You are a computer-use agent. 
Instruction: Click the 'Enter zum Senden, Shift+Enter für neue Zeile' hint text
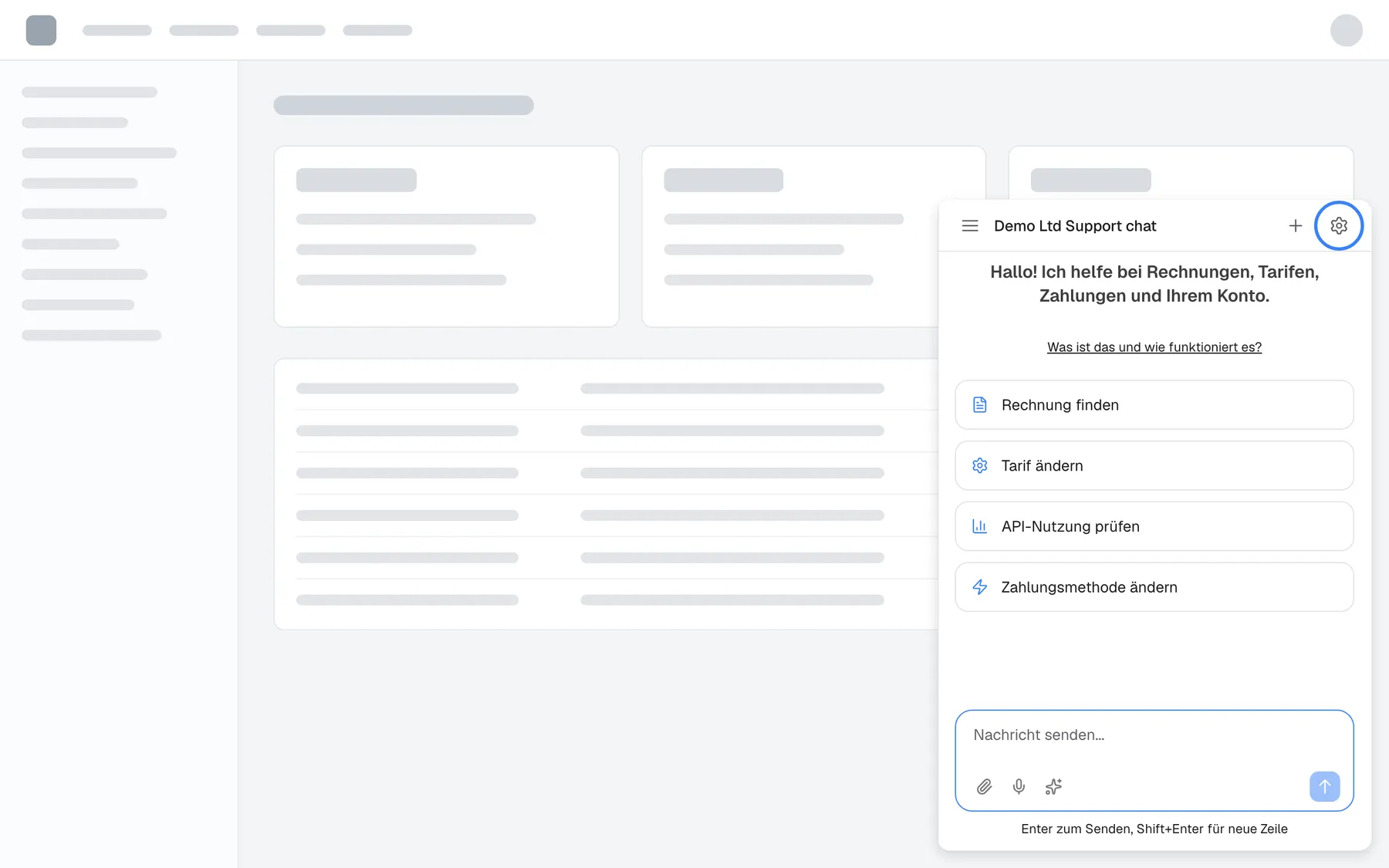(1154, 829)
